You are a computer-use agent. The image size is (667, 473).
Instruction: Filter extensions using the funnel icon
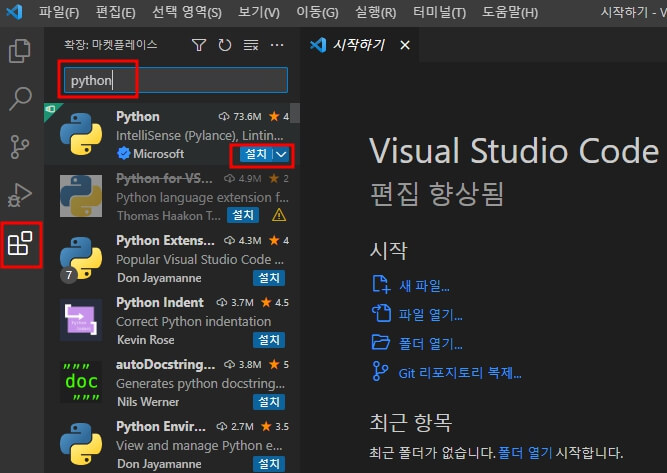(x=199, y=45)
